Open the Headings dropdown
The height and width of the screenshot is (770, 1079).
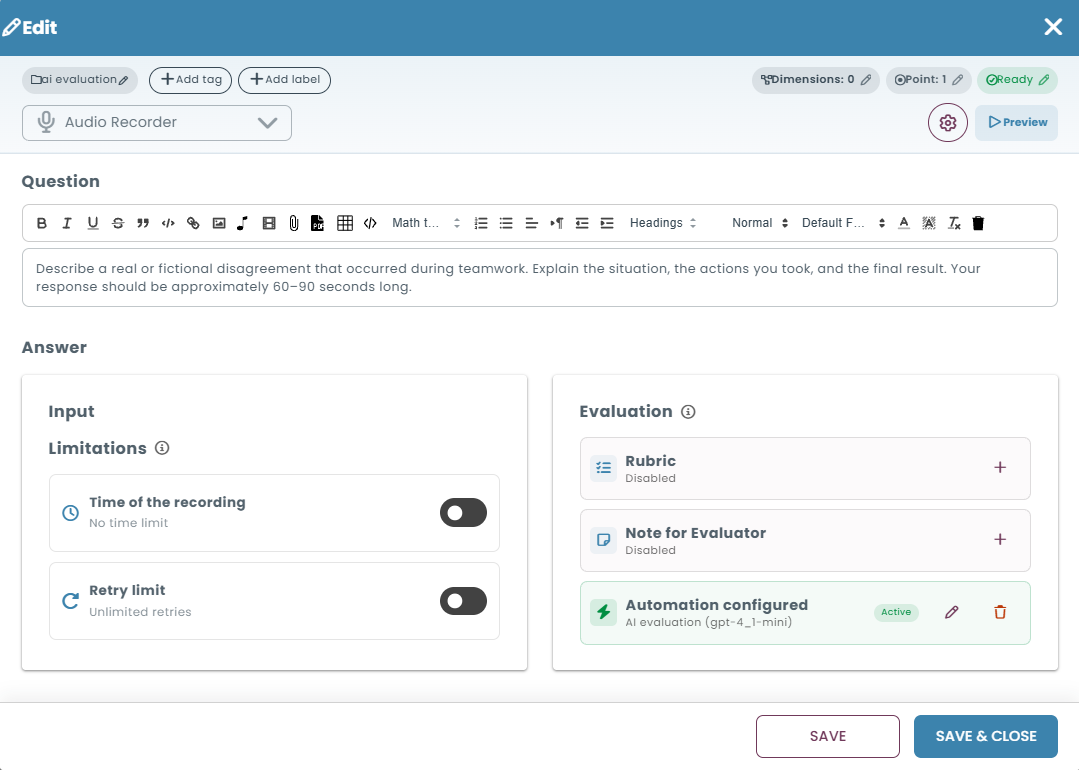[663, 223]
